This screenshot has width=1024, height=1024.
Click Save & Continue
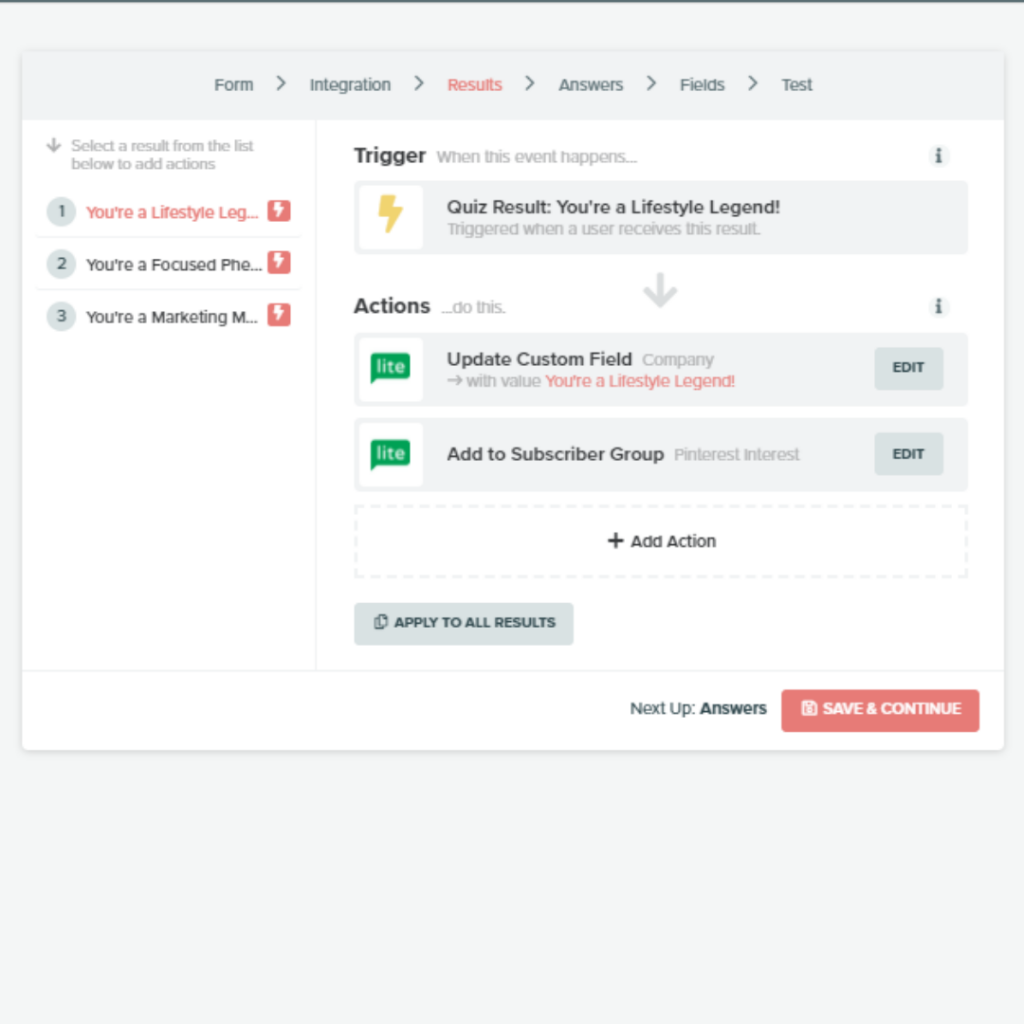[x=880, y=710]
